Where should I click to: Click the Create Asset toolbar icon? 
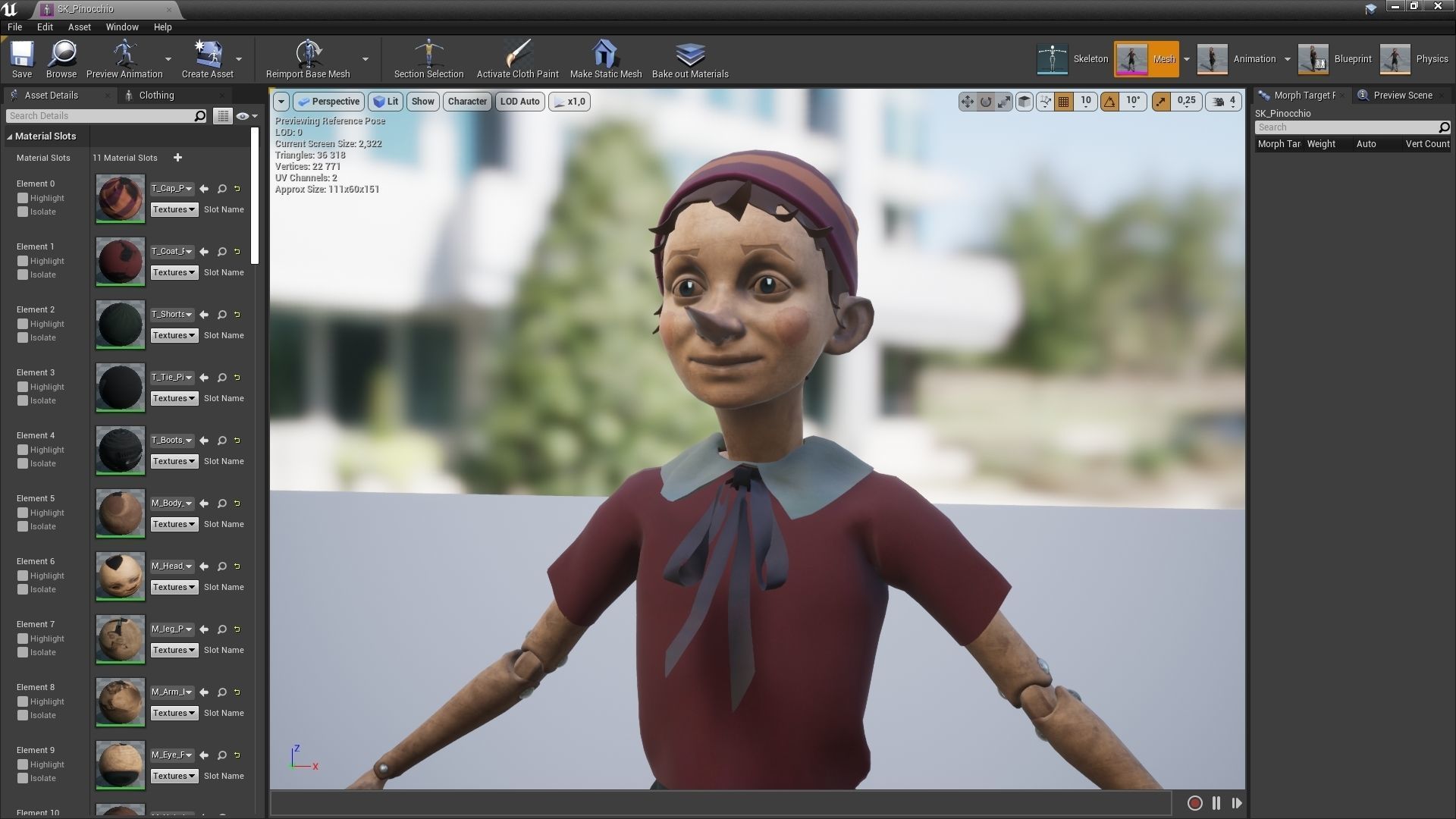pos(207,59)
